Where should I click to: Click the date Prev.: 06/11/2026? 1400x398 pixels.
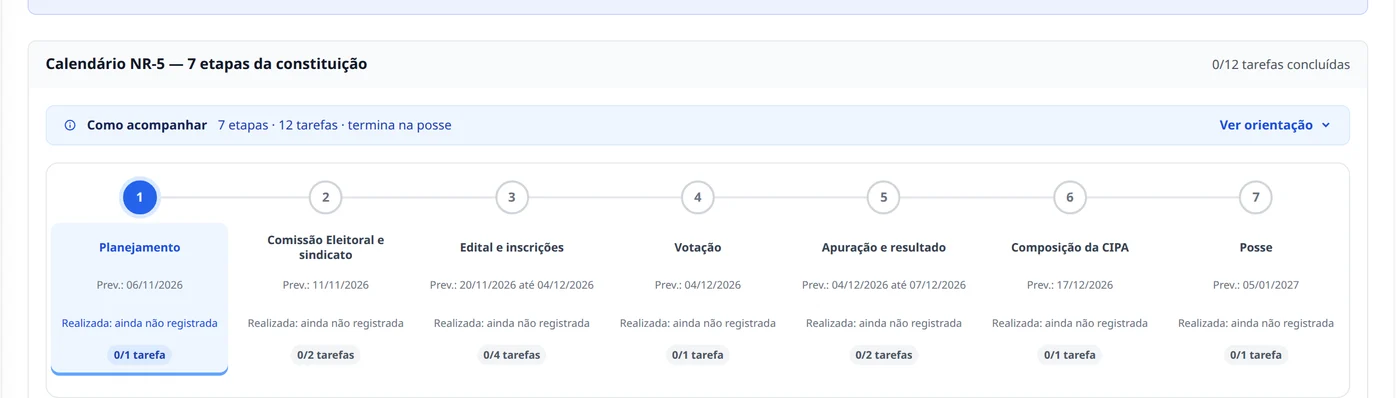tap(140, 286)
